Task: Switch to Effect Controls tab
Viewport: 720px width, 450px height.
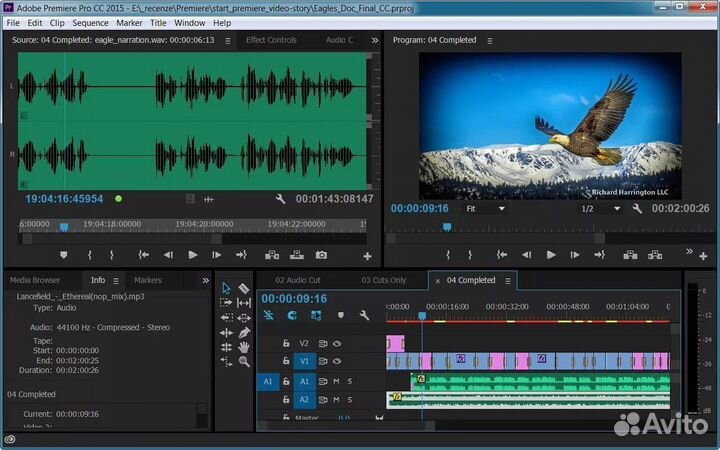Action: click(271, 40)
